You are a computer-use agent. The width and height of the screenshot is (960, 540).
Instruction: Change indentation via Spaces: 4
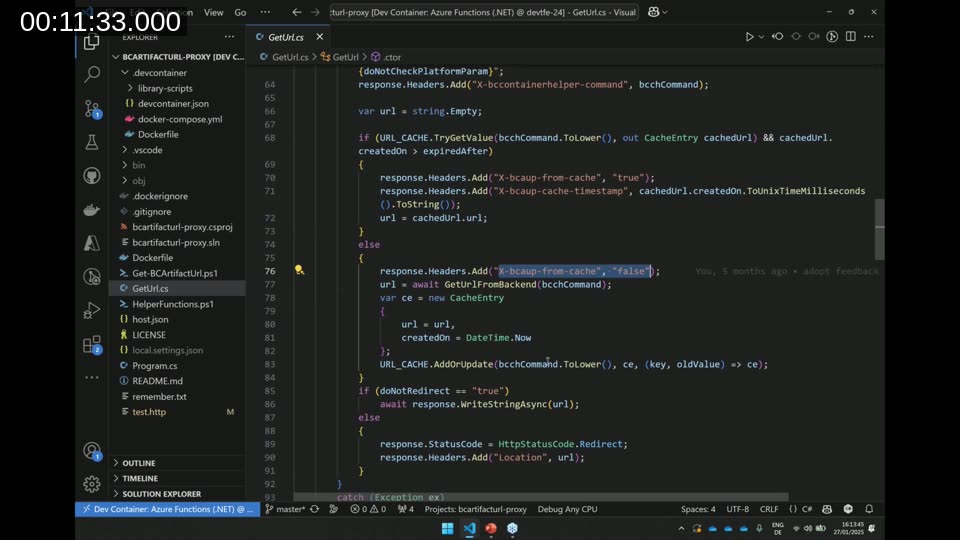tap(698, 509)
